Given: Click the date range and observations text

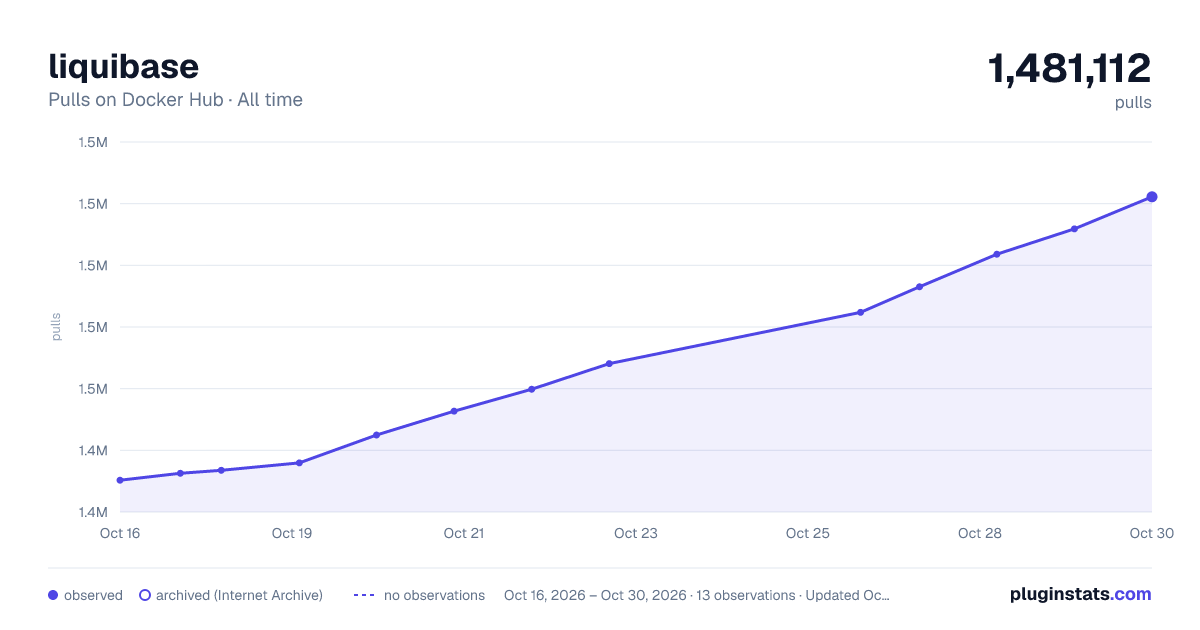Looking at the screenshot, I should pyautogui.click(x=697, y=595).
